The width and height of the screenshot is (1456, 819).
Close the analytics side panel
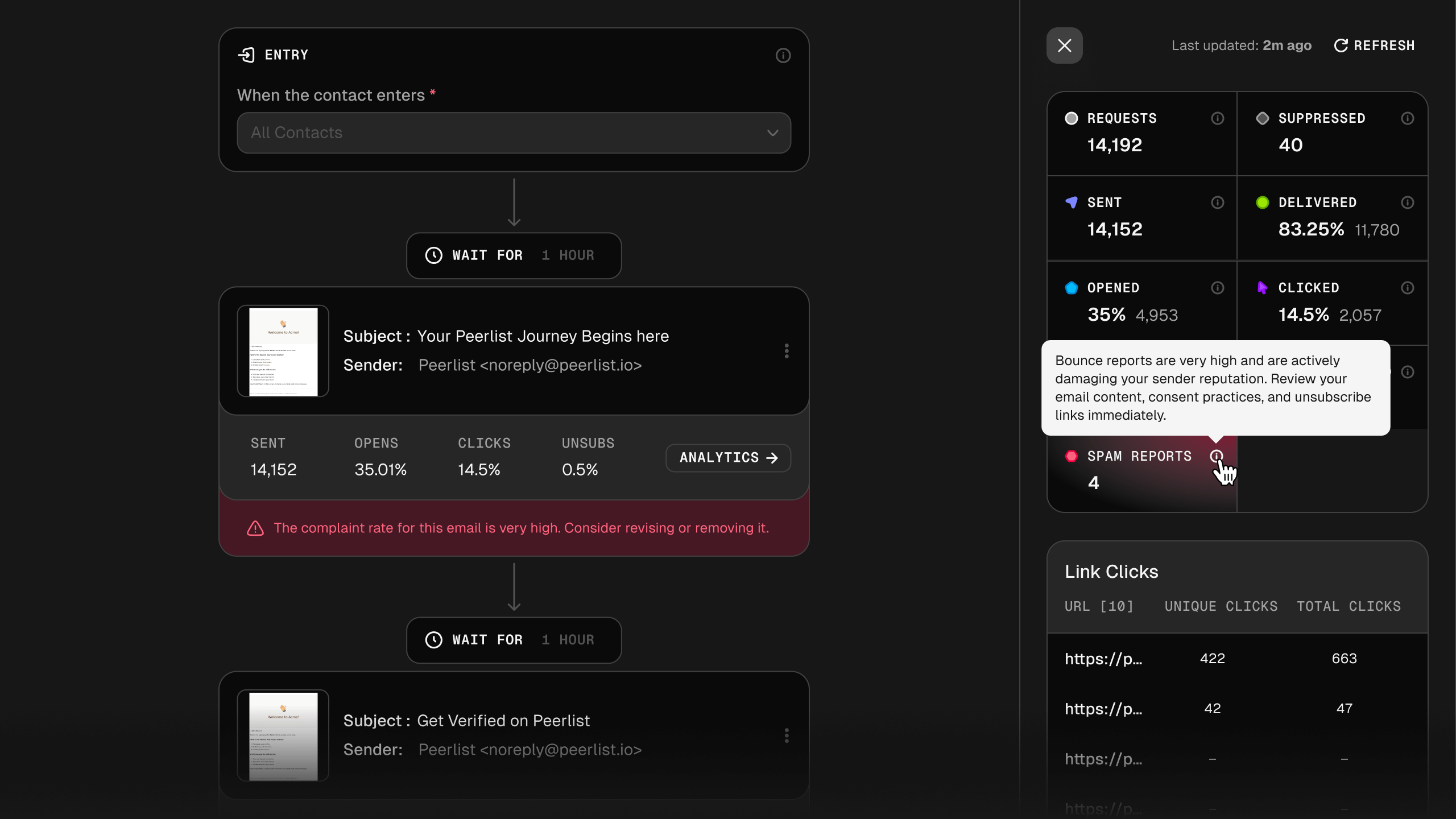pyautogui.click(x=1064, y=45)
